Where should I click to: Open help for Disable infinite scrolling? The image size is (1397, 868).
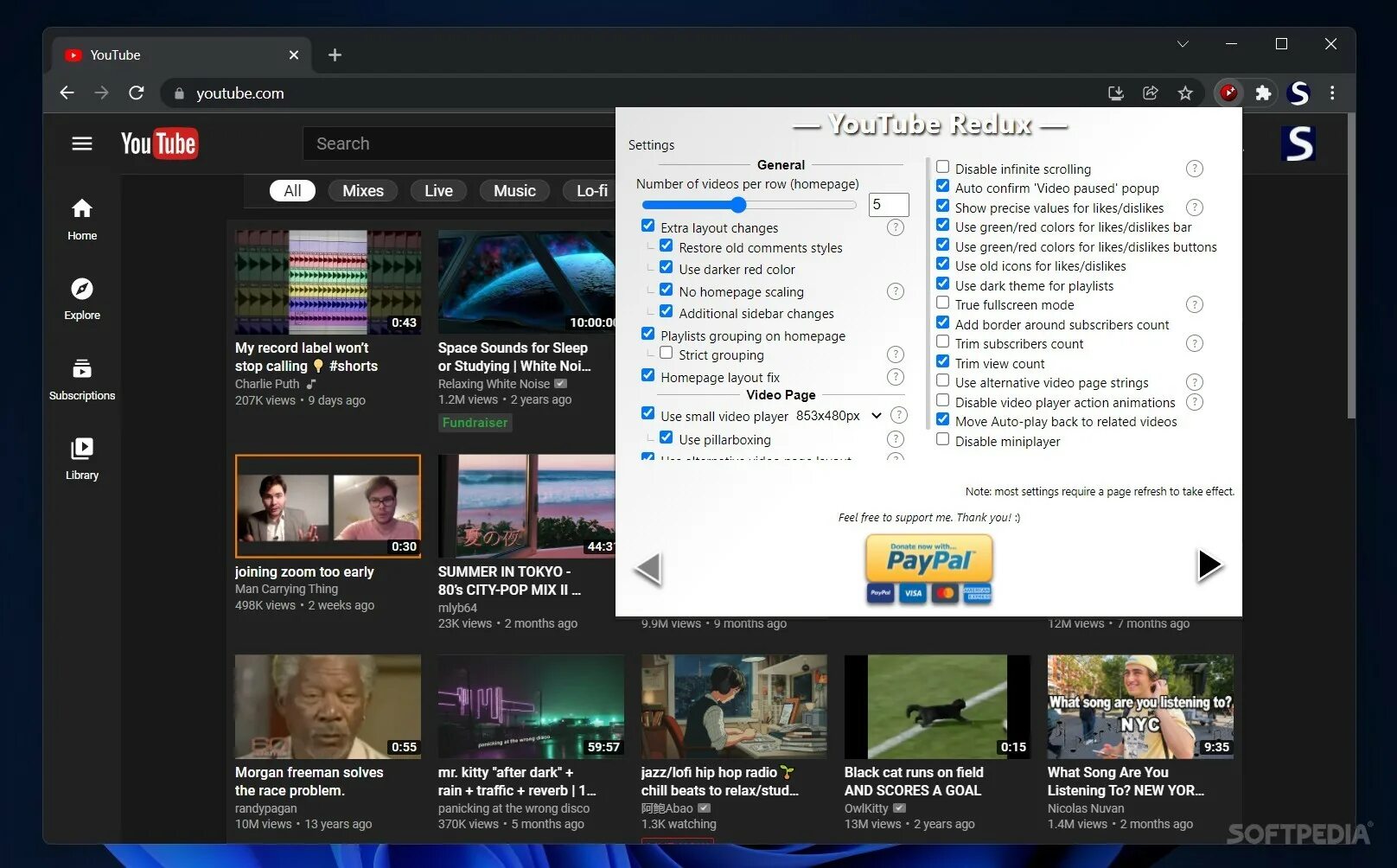[1195, 169]
